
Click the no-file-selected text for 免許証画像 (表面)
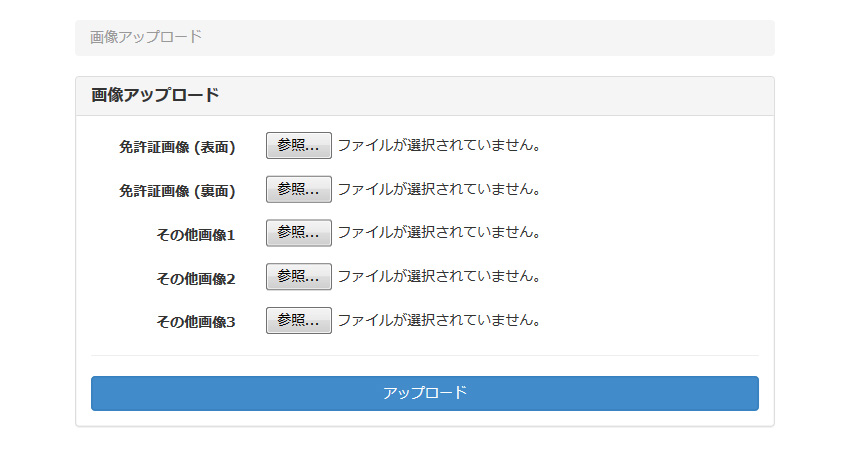tap(439, 146)
